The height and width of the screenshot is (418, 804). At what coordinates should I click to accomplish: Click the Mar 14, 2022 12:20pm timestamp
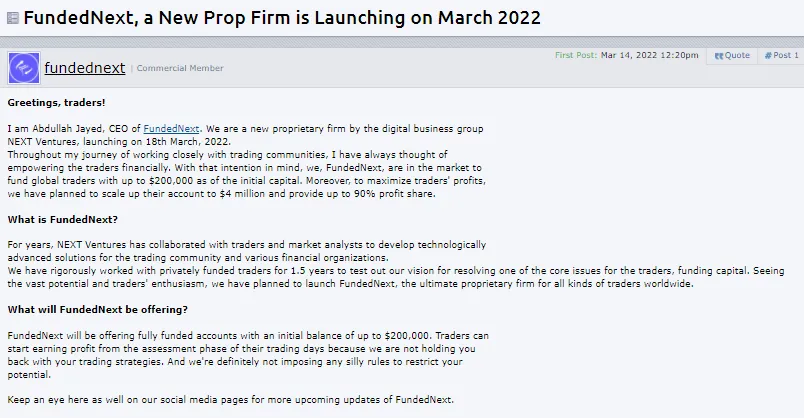tap(650, 56)
